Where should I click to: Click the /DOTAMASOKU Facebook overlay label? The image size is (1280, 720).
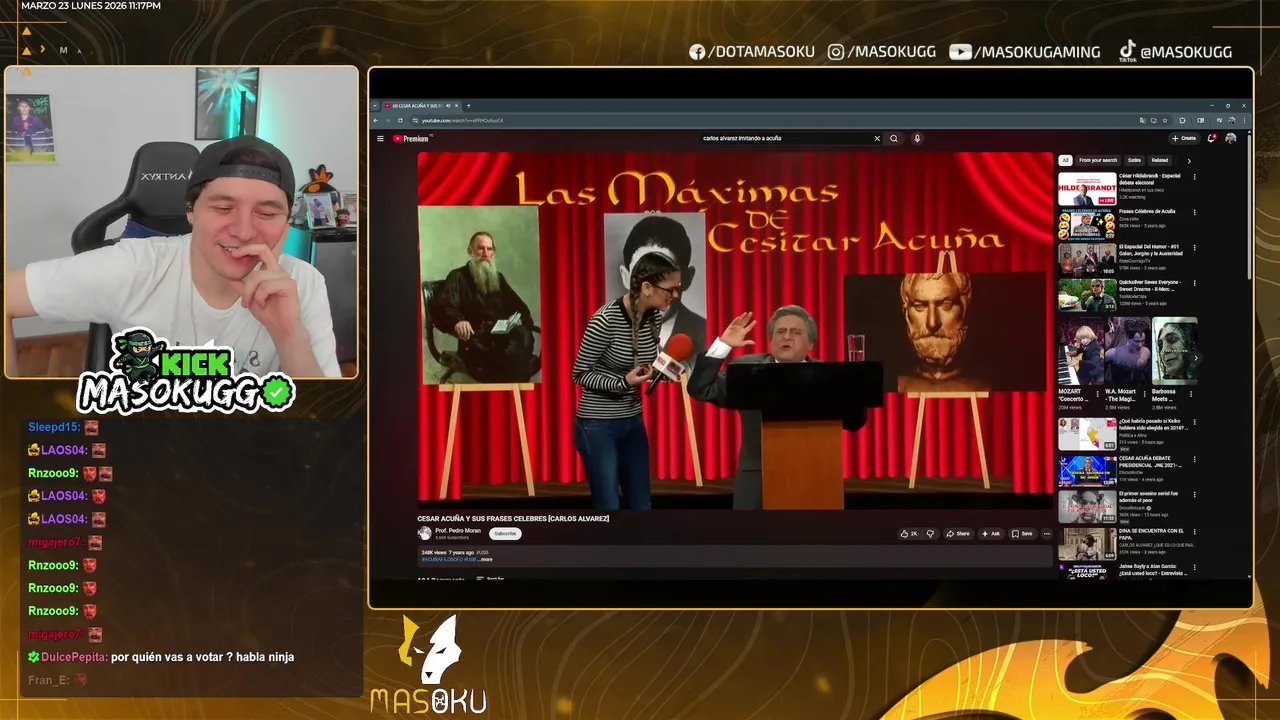click(x=752, y=52)
